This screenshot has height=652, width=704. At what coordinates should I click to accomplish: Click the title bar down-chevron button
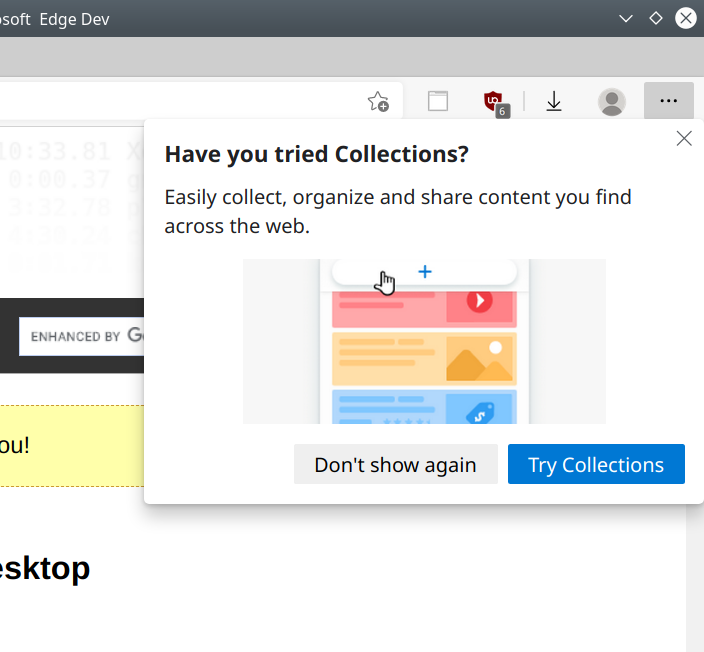point(625,18)
